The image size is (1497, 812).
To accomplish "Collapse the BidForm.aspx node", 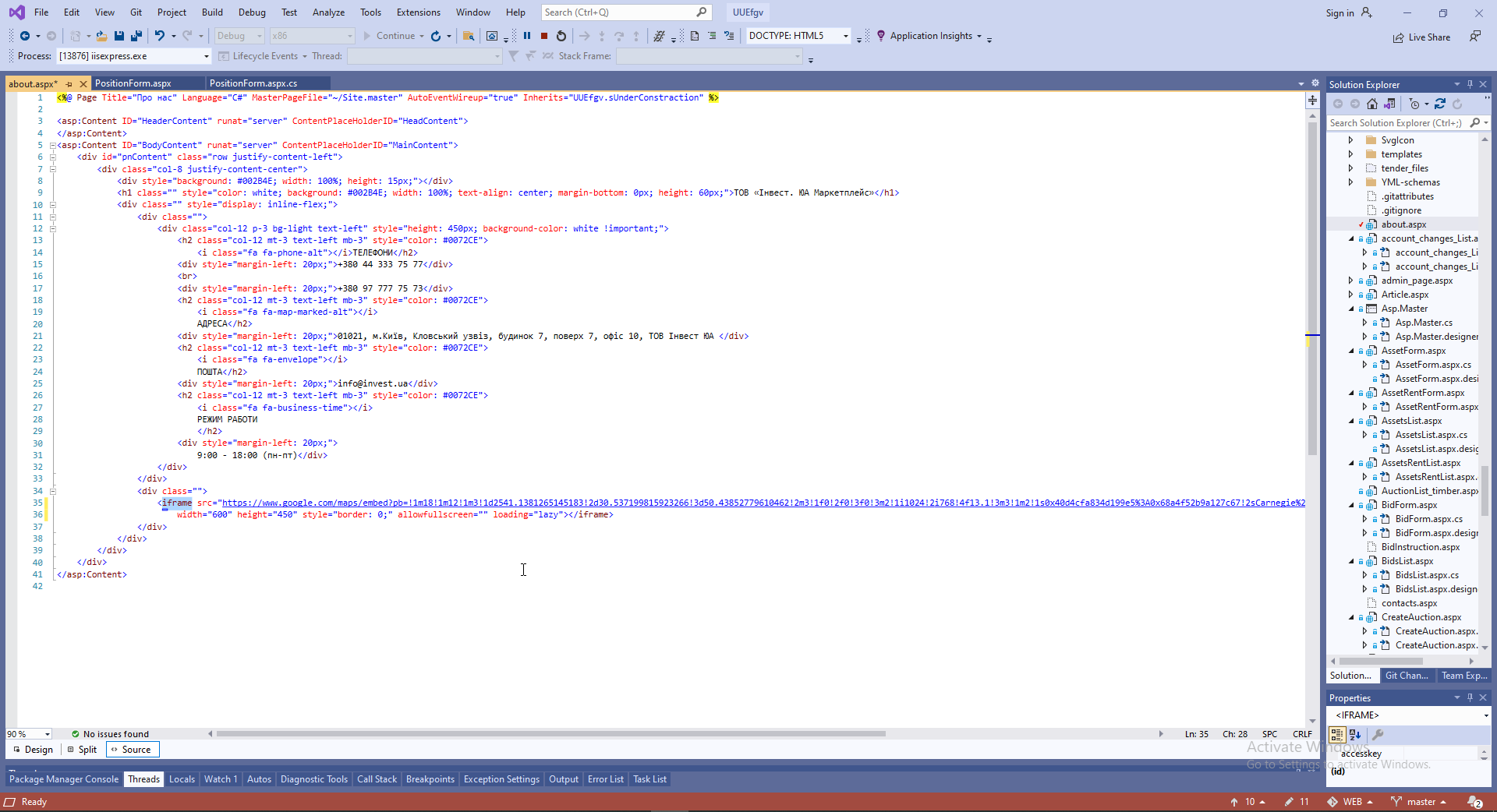I will (x=1351, y=505).
